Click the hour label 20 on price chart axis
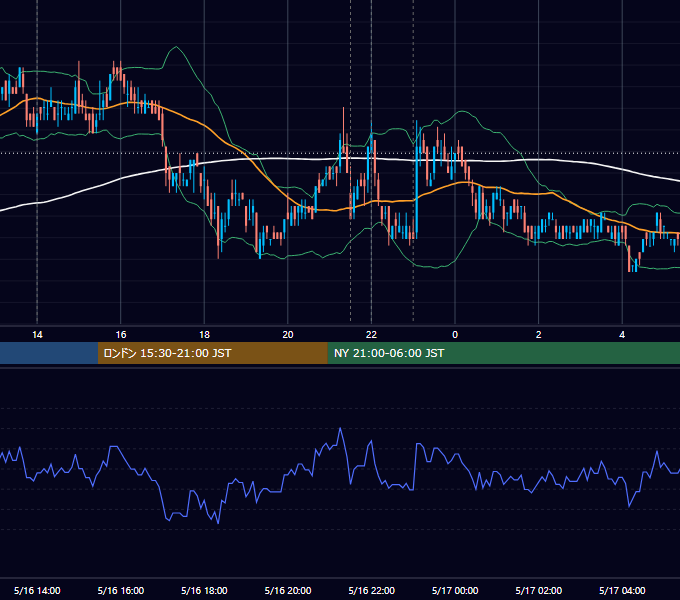 coord(288,335)
